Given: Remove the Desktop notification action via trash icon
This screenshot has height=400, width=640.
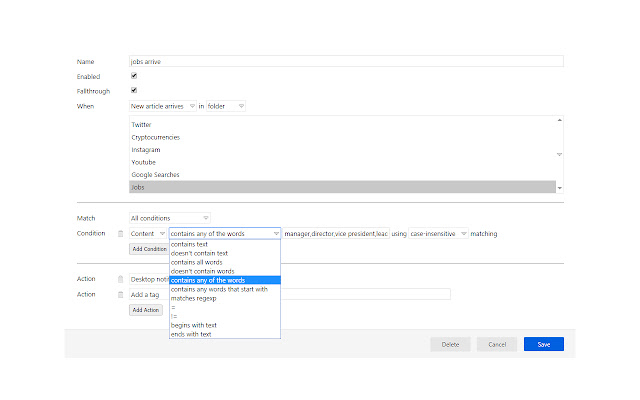Looking at the screenshot, I should point(121,279).
